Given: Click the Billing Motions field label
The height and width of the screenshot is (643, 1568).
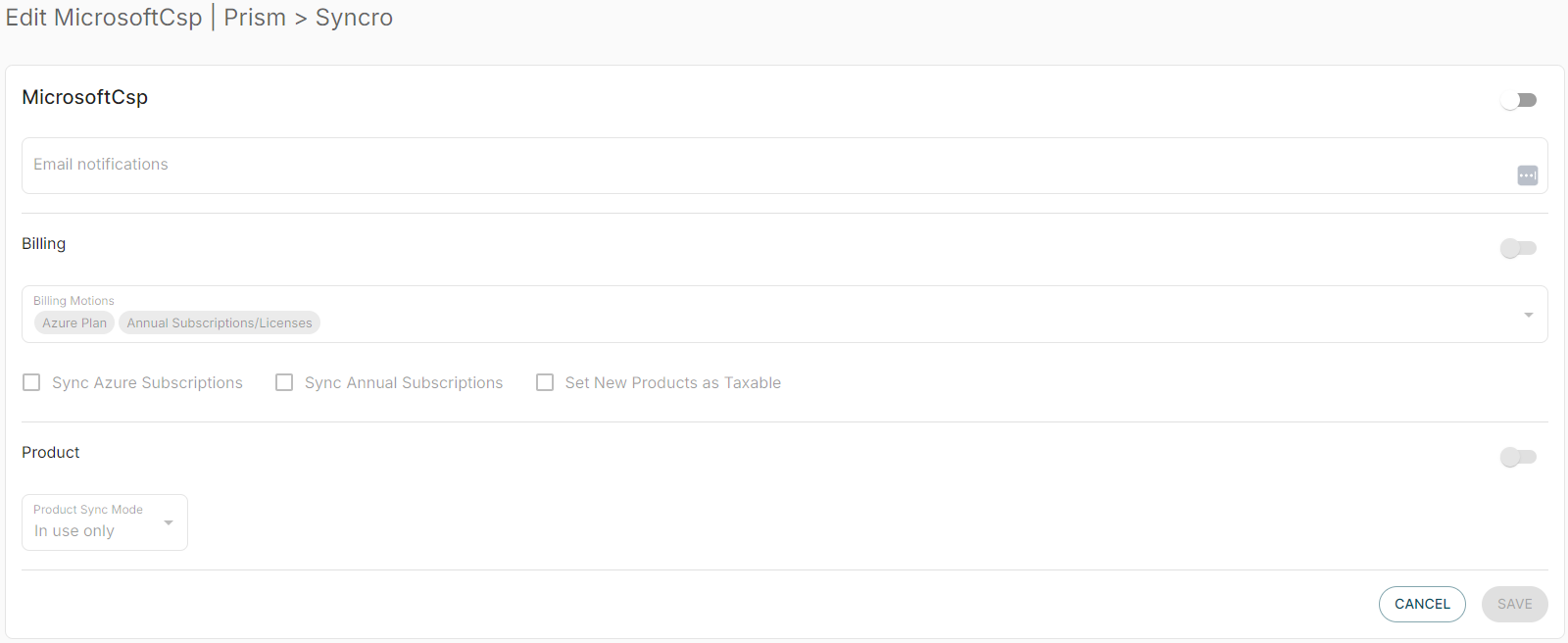Looking at the screenshot, I should pyautogui.click(x=73, y=301).
